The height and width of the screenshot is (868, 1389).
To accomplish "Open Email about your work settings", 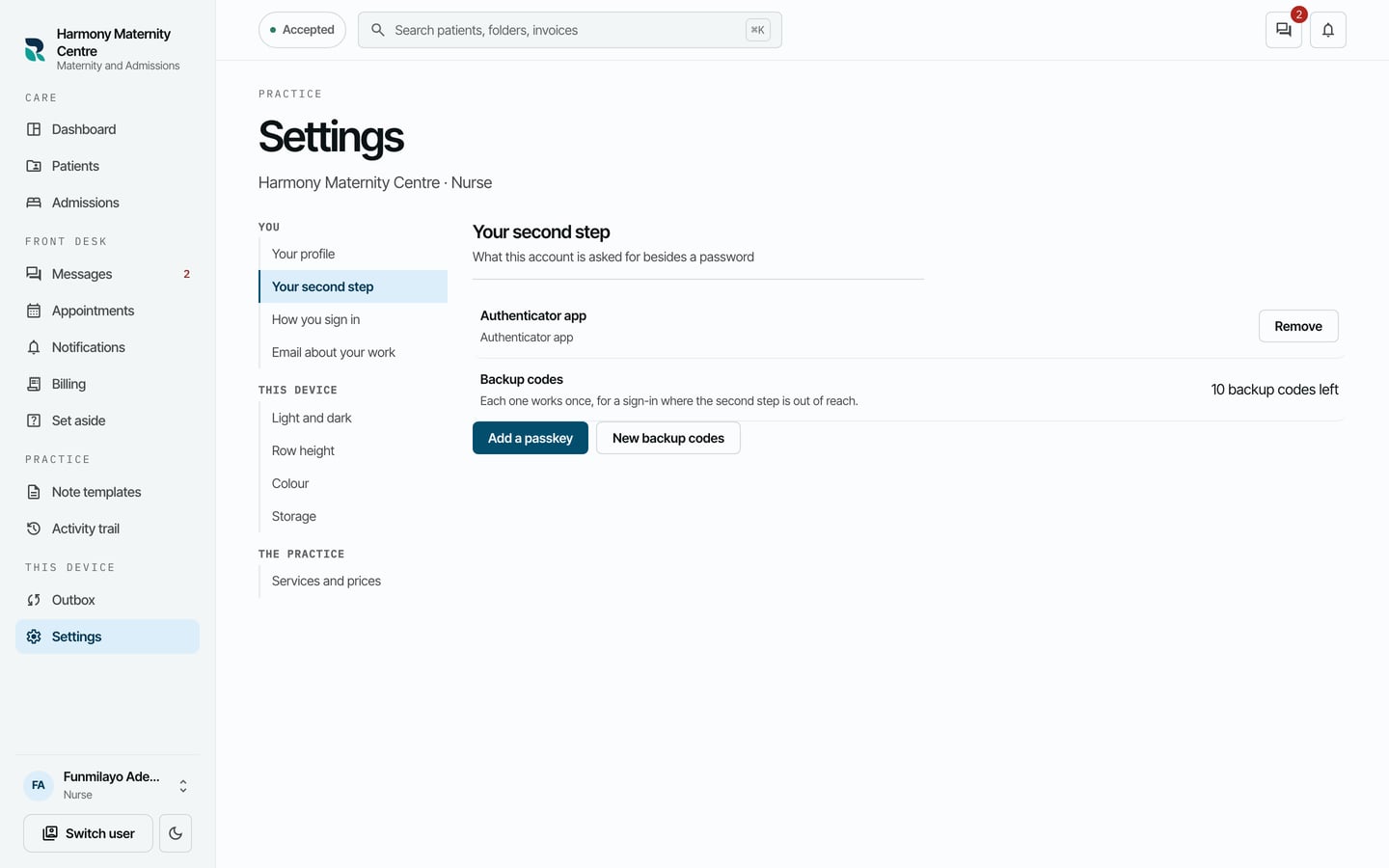I will click(353, 352).
